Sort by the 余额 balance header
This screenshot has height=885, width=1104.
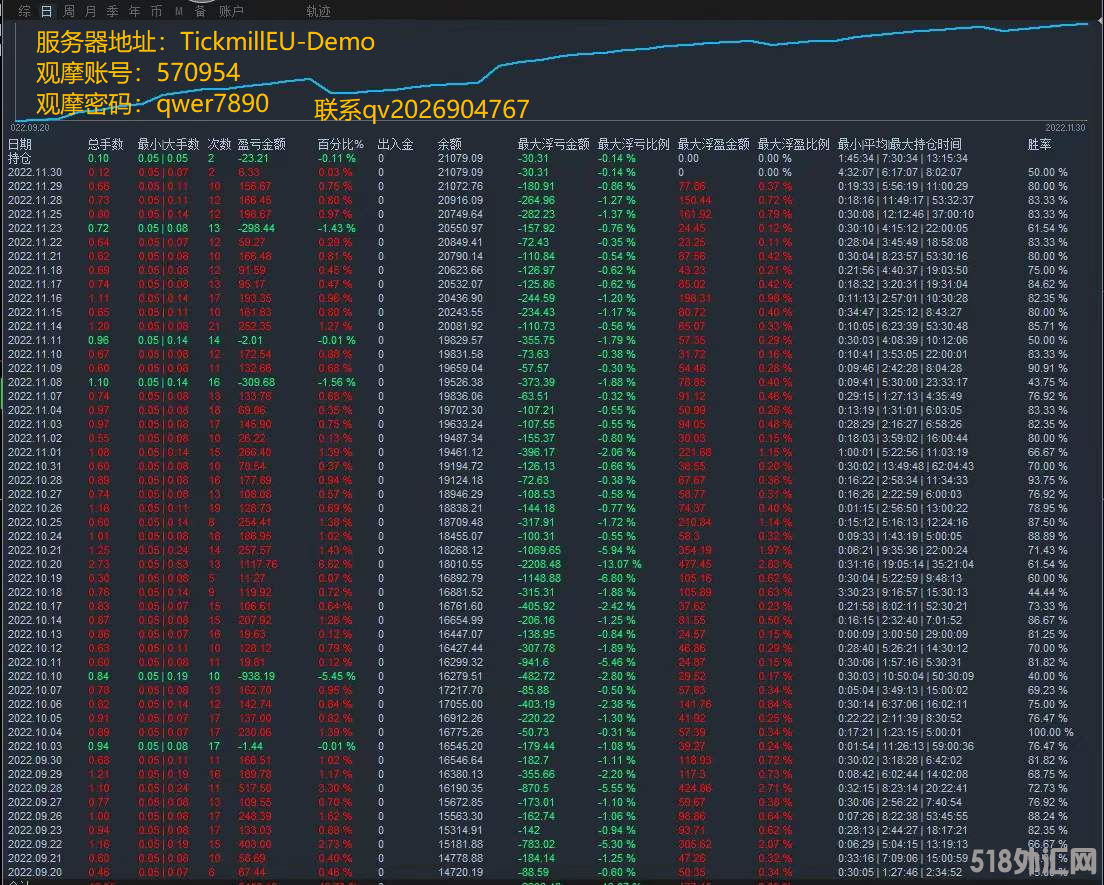click(449, 144)
